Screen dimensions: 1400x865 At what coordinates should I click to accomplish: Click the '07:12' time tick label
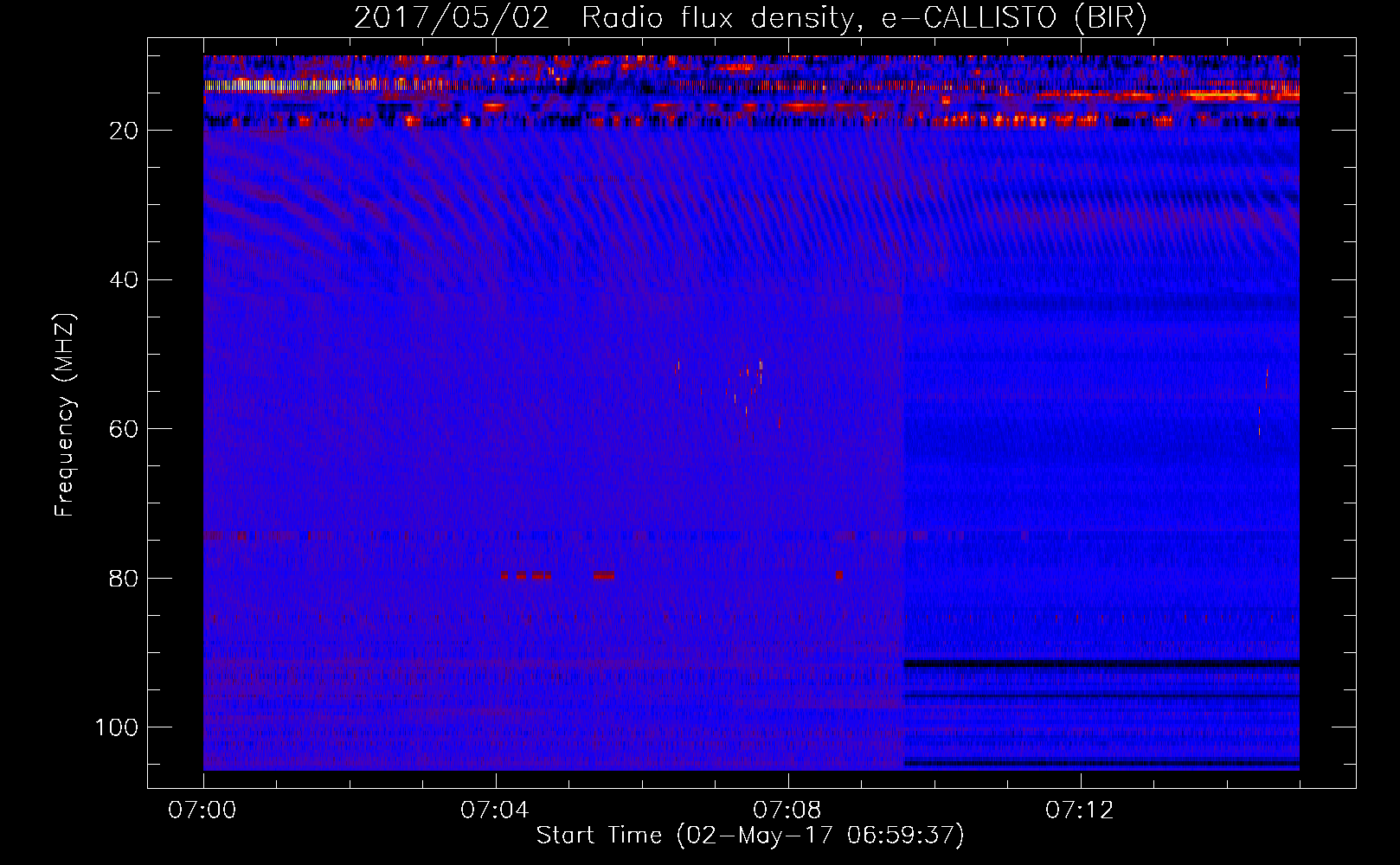point(1080,811)
